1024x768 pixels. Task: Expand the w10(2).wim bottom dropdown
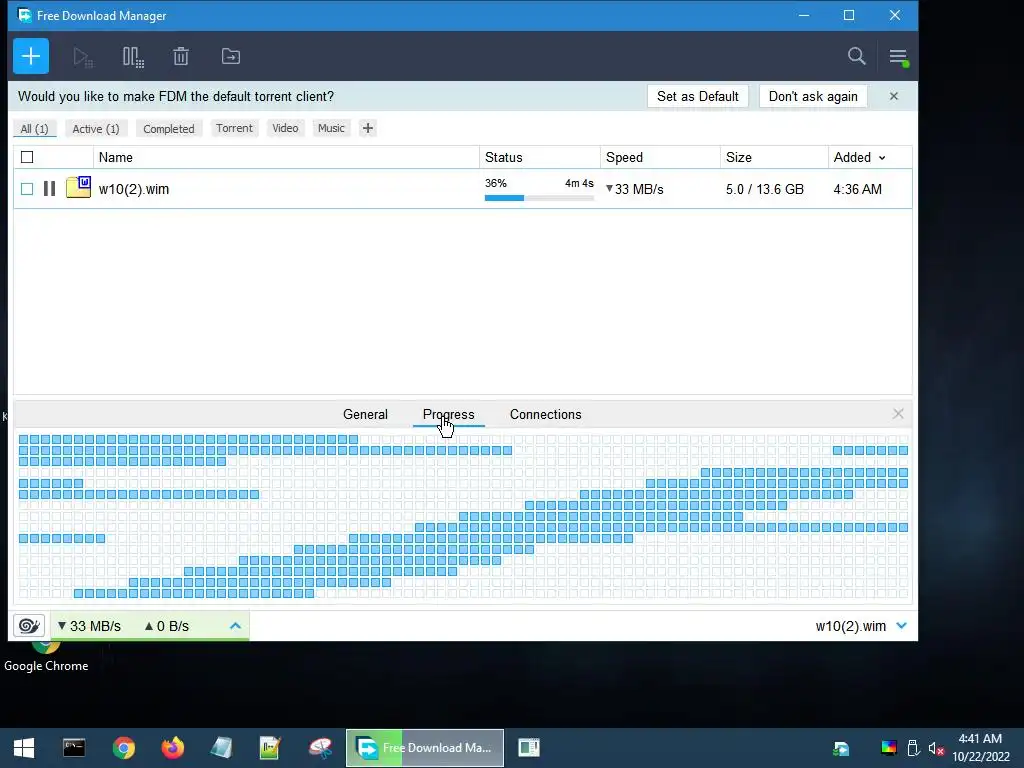pyautogui.click(x=901, y=626)
